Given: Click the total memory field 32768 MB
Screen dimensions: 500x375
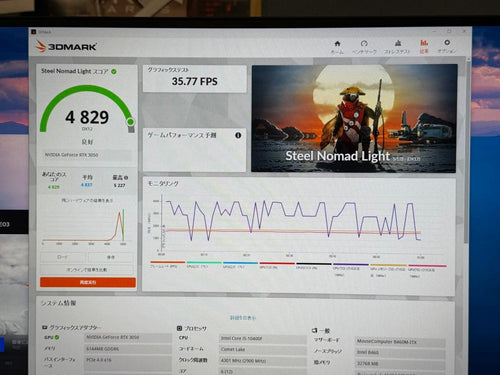Looking at the screenshot, I should point(400,363).
